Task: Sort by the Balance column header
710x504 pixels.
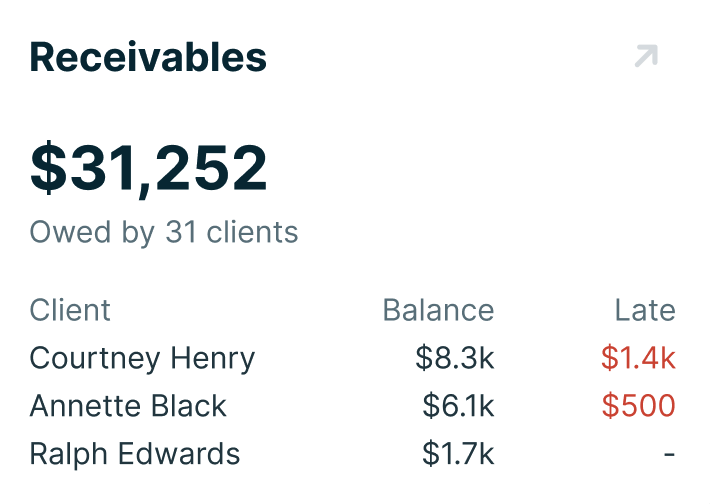Action: pyautogui.click(x=438, y=310)
